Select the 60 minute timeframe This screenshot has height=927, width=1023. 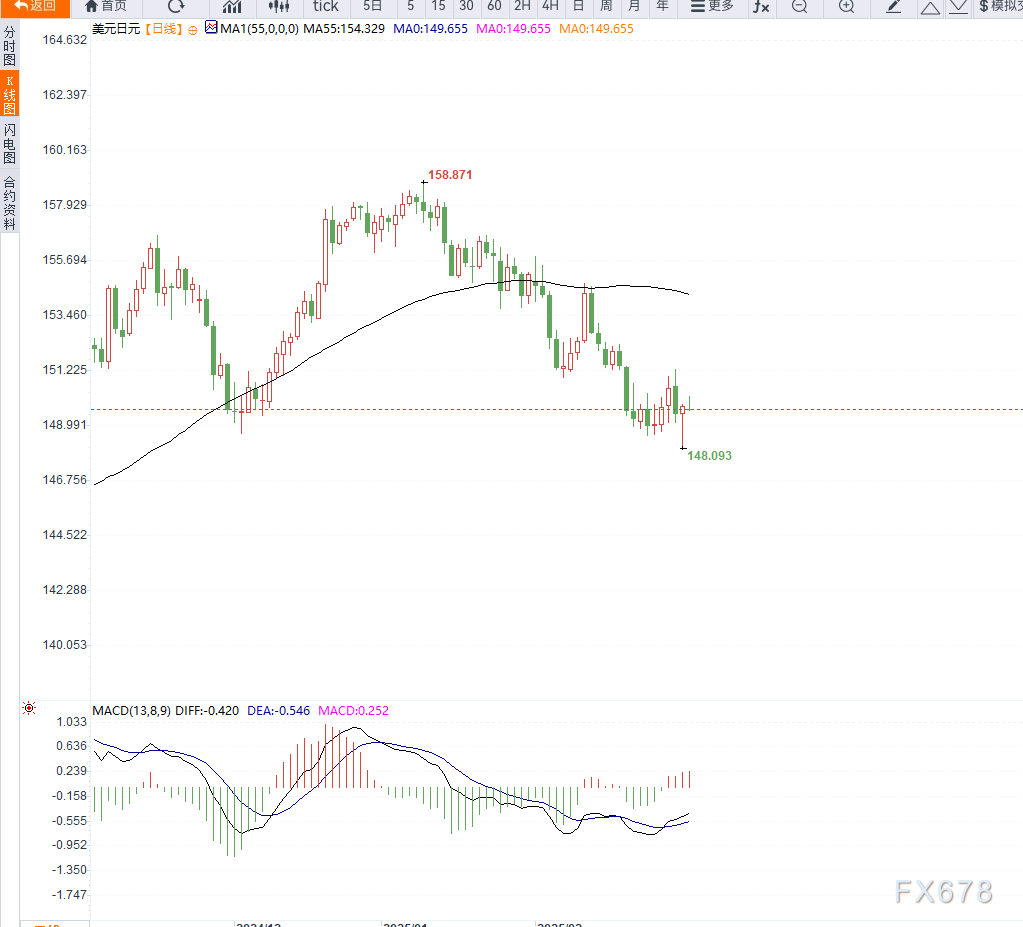(x=495, y=7)
